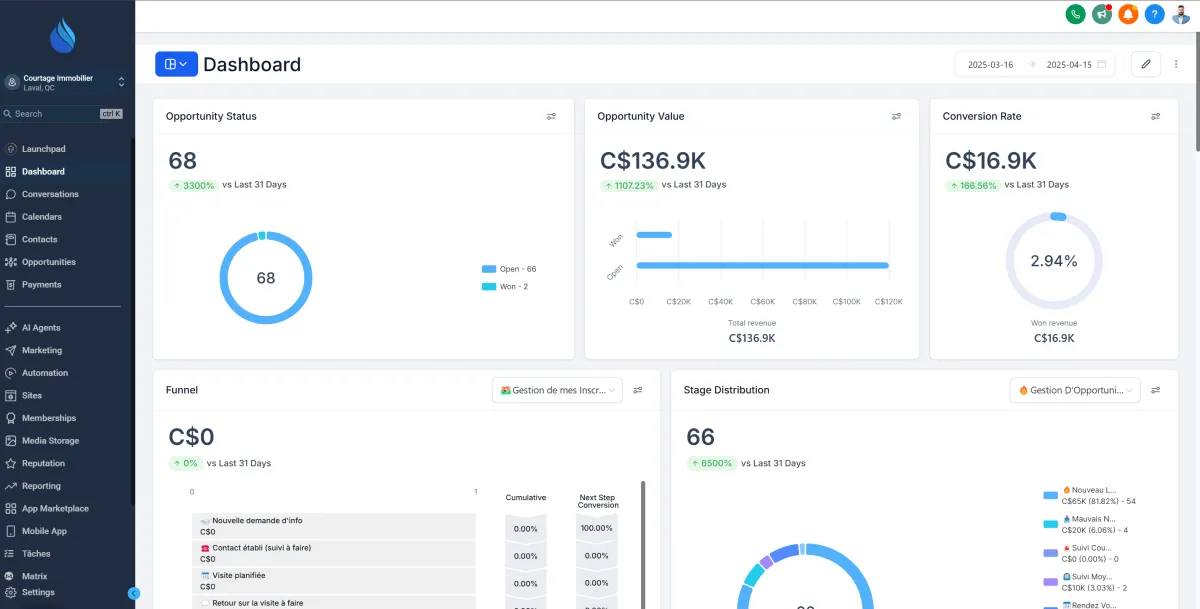Toggle the Open - 66 legend item
Viewport: 1200px width, 609px height.
tap(509, 269)
